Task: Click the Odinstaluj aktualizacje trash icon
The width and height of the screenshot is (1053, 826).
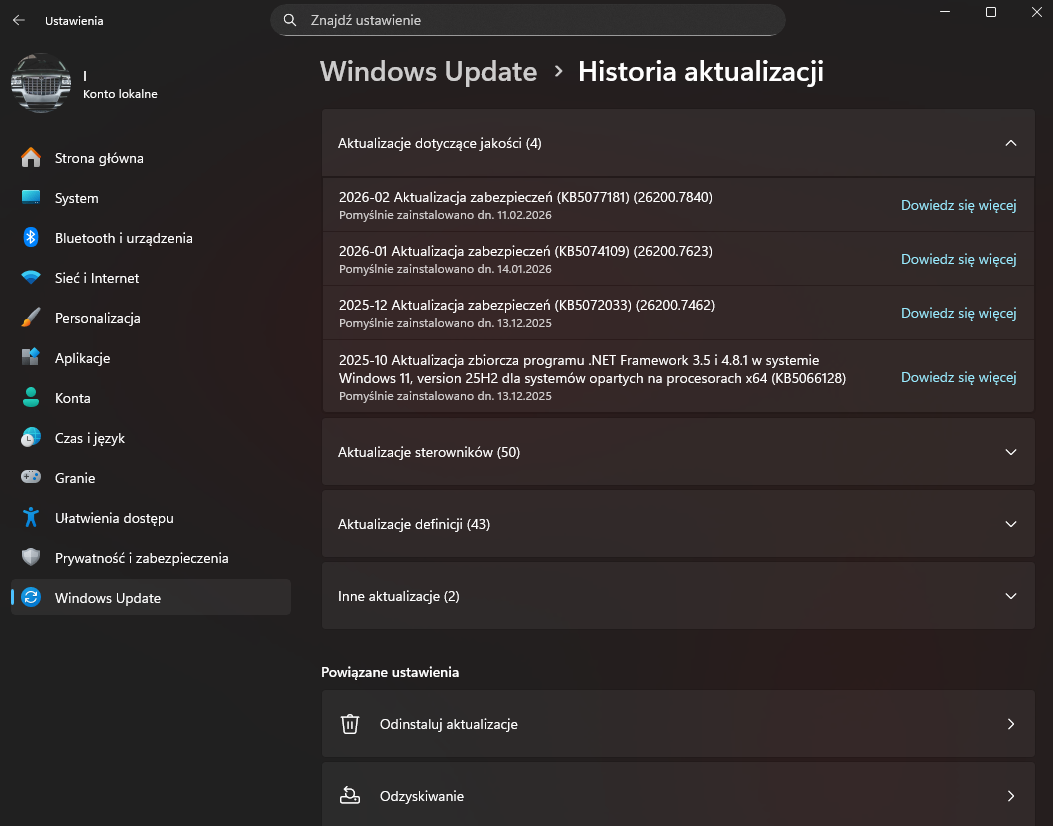Action: point(350,724)
